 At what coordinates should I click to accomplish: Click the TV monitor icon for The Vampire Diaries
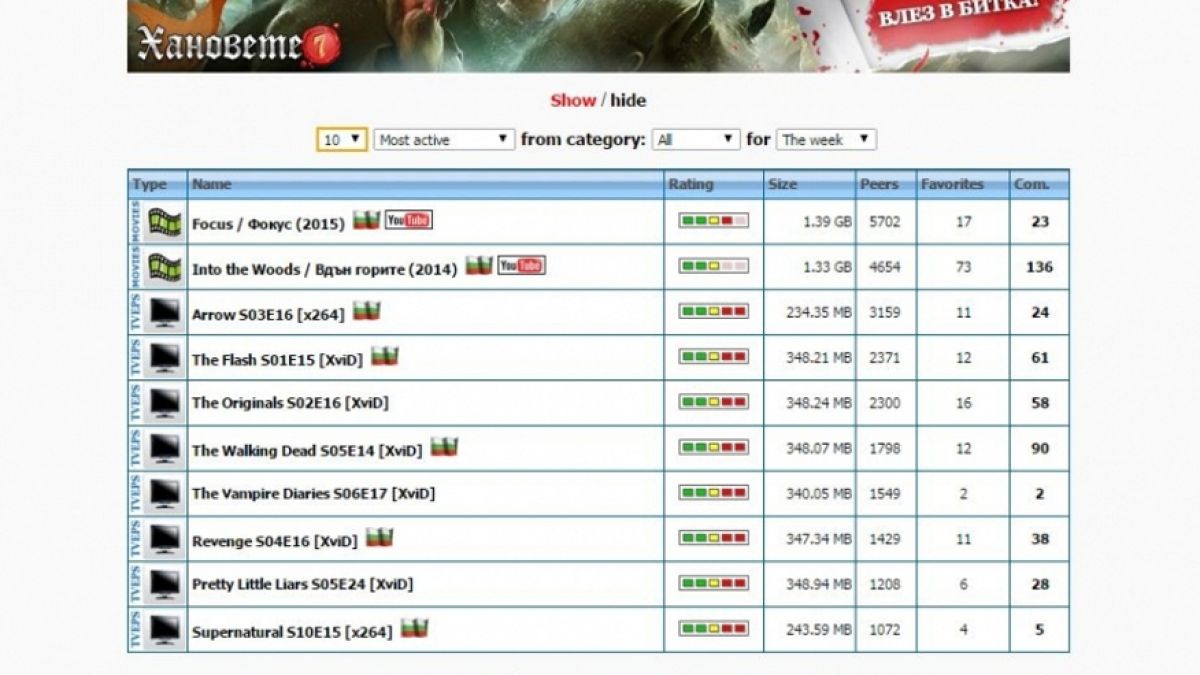[164, 493]
